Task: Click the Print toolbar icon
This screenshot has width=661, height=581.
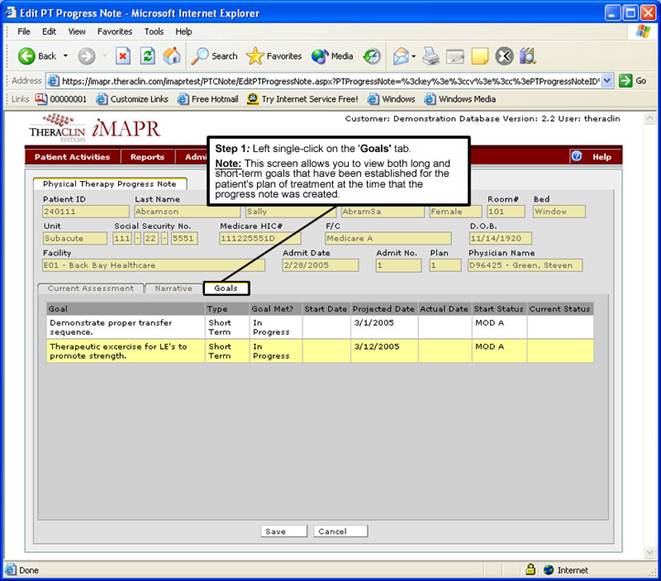Action: point(430,56)
